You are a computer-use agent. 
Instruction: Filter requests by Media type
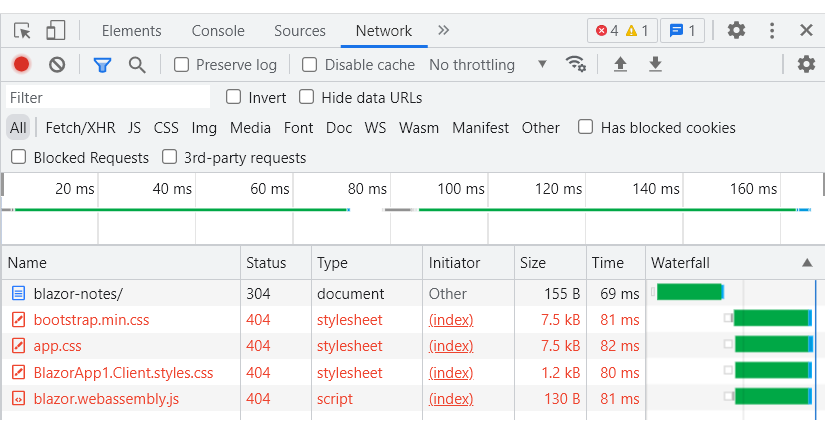click(250, 128)
